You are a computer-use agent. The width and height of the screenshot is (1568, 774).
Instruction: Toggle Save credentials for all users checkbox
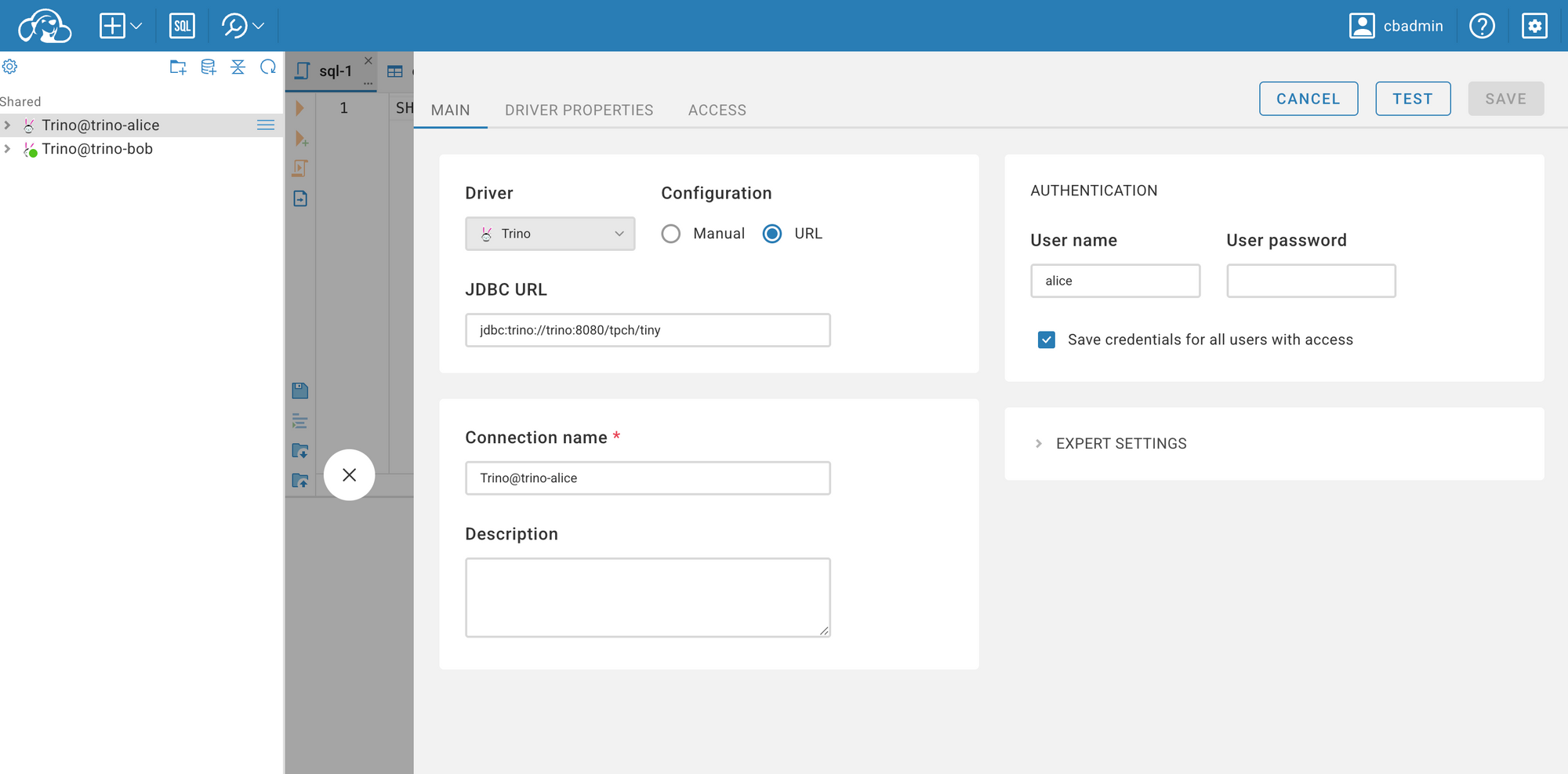click(1047, 340)
